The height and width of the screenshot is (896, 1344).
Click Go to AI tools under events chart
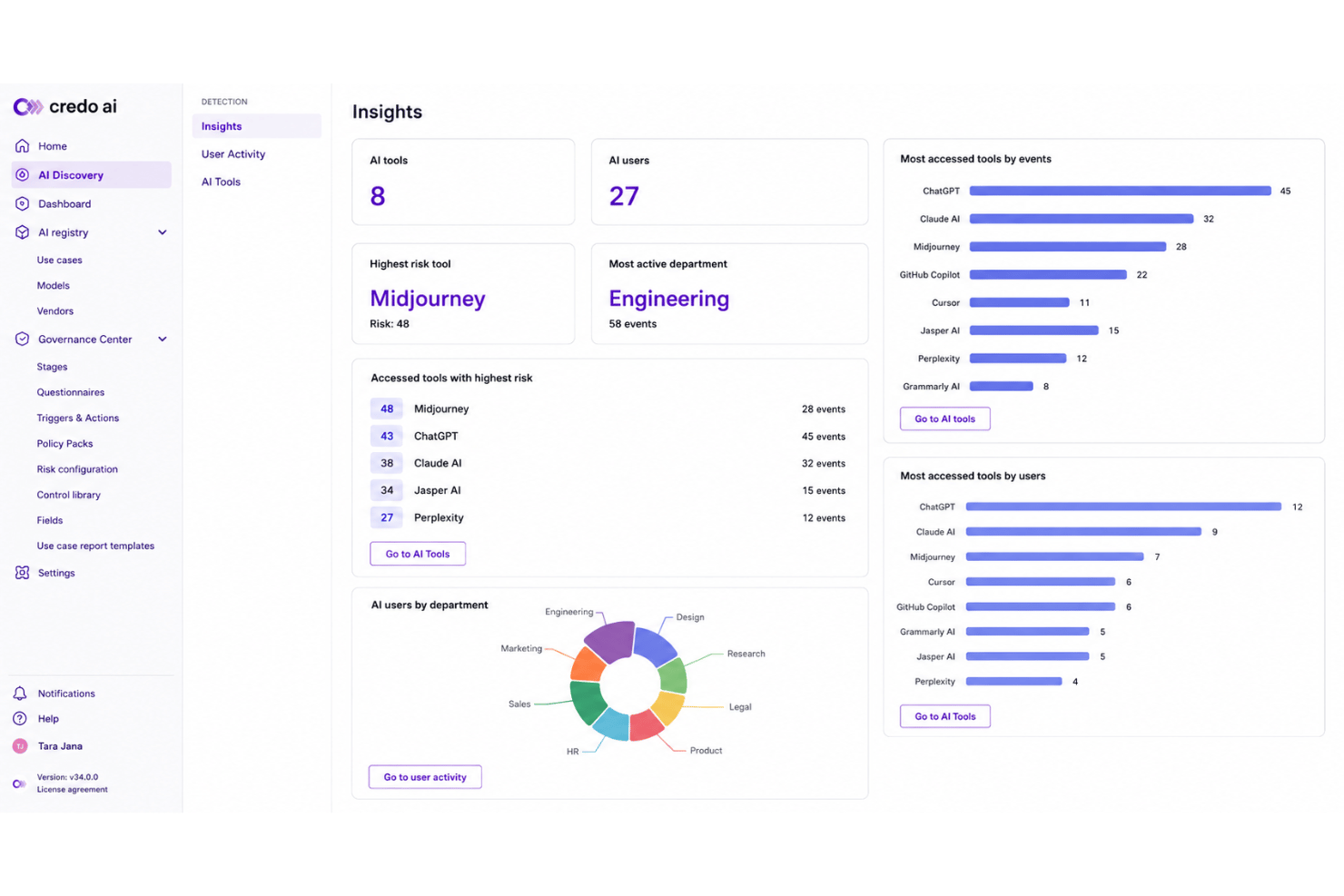coord(945,418)
